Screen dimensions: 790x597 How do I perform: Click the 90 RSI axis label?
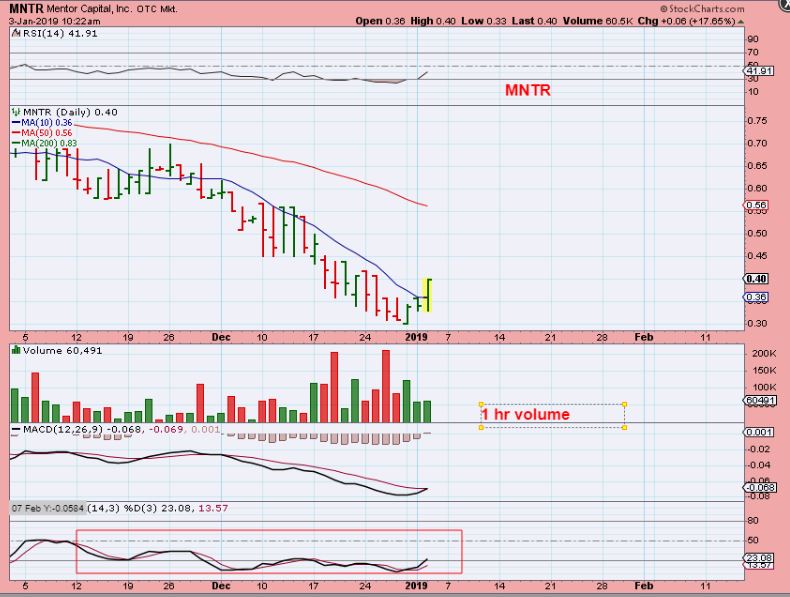[x=753, y=39]
